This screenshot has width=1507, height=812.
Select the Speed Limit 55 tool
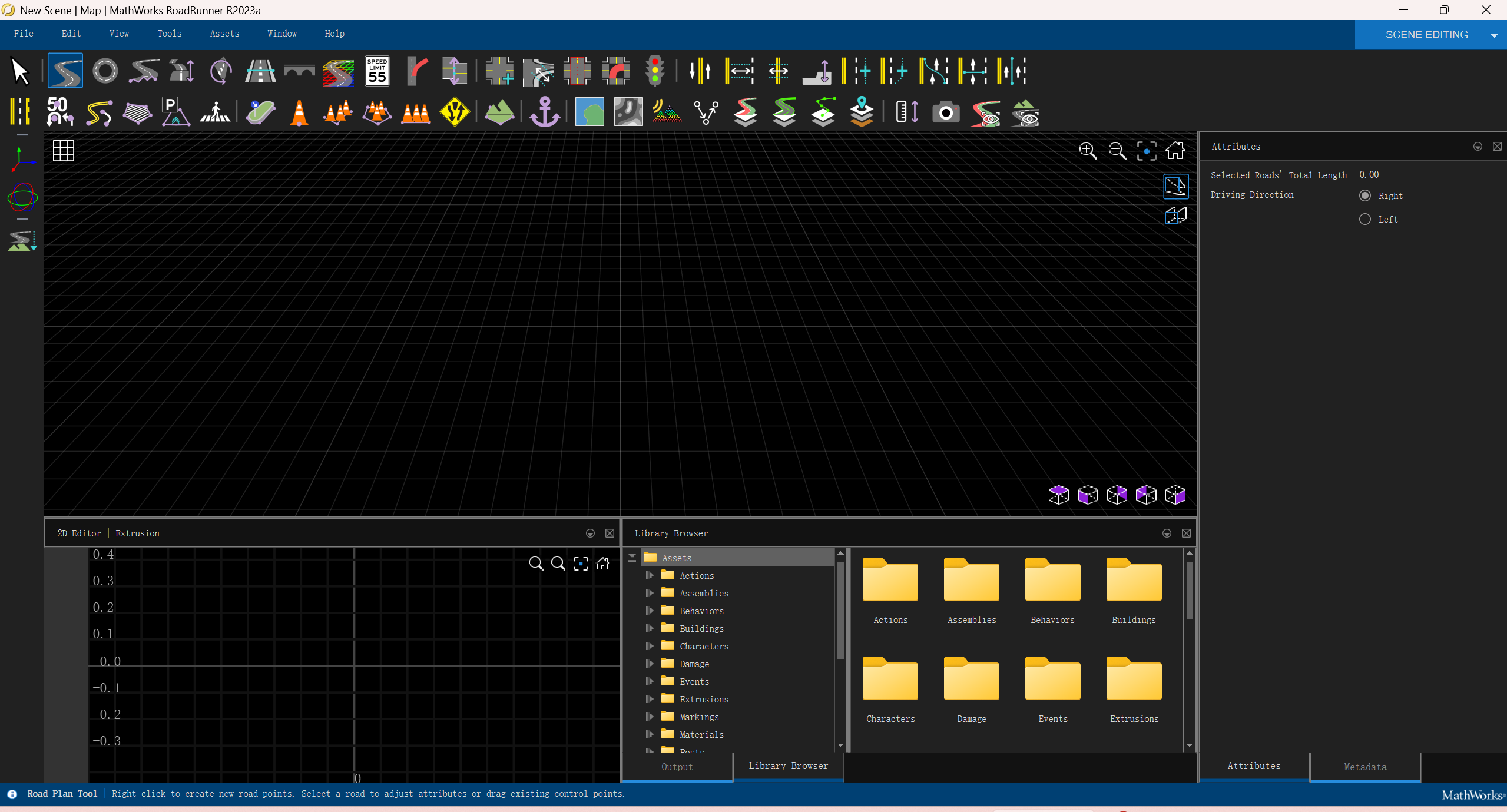coord(377,71)
